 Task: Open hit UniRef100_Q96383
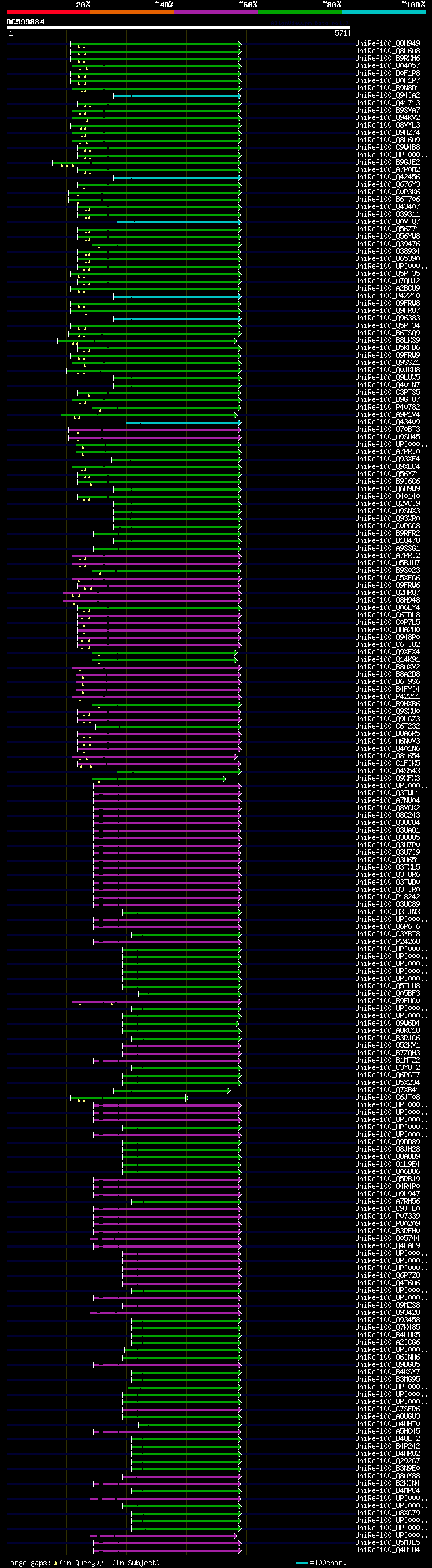(387, 318)
